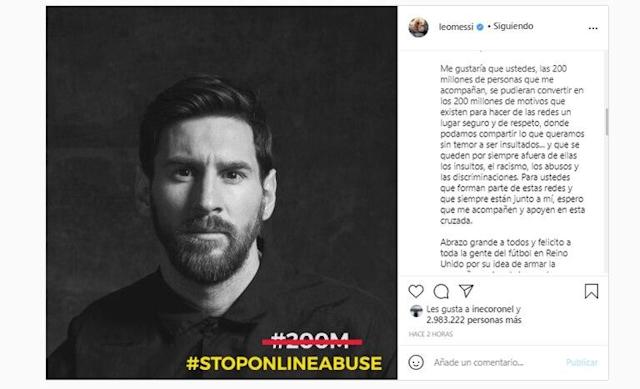Click the black-and-white portrait post image
640x389 pixels.
[x=222, y=193]
